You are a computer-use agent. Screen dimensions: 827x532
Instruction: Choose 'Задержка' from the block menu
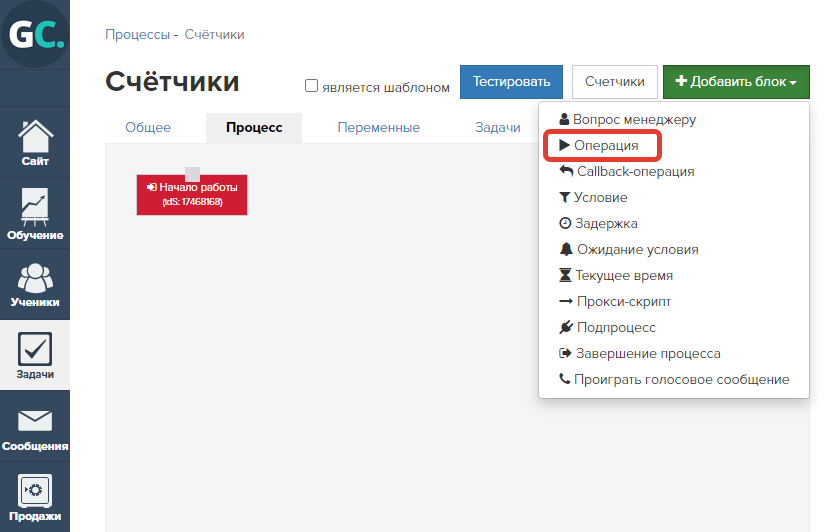[x=598, y=224]
